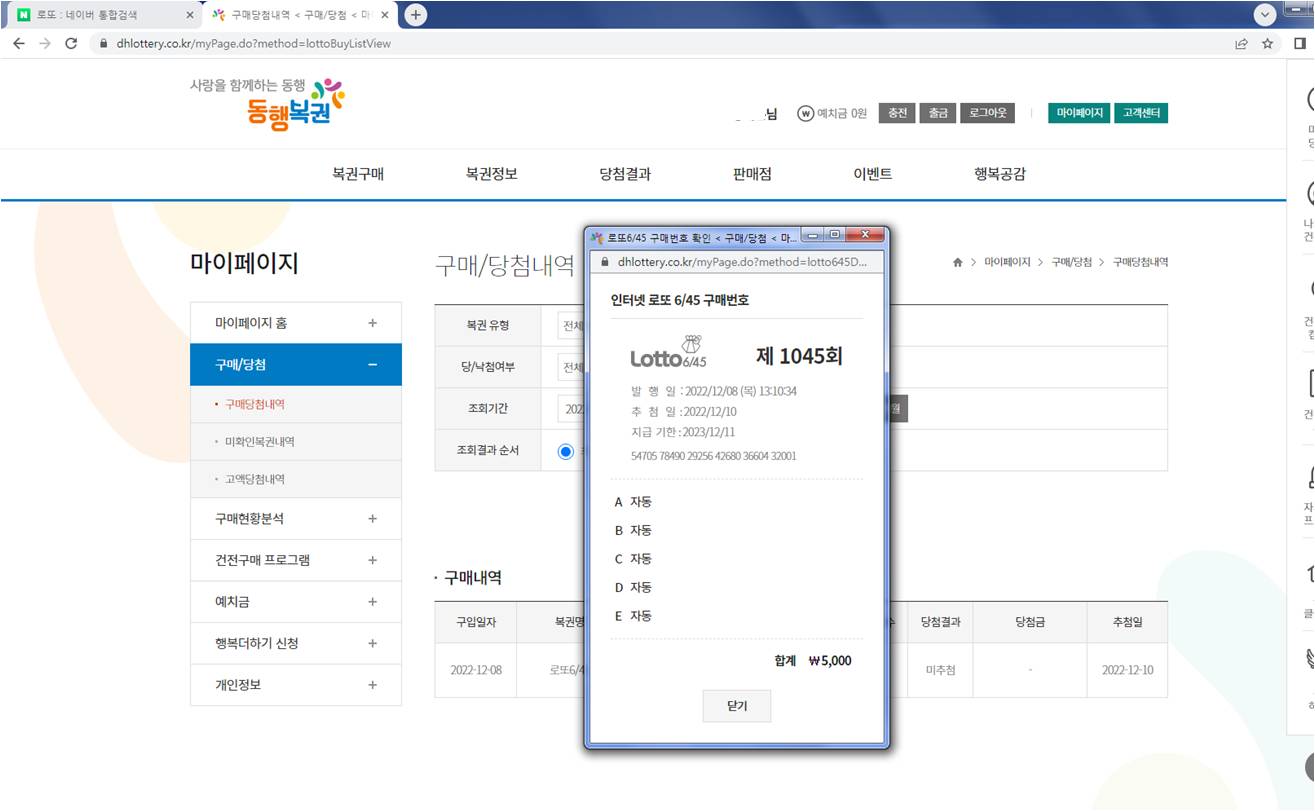Screen dimensions: 1315x811
Task: Click the Lotto 6/45 logo in popup
Action: tap(669, 353)
